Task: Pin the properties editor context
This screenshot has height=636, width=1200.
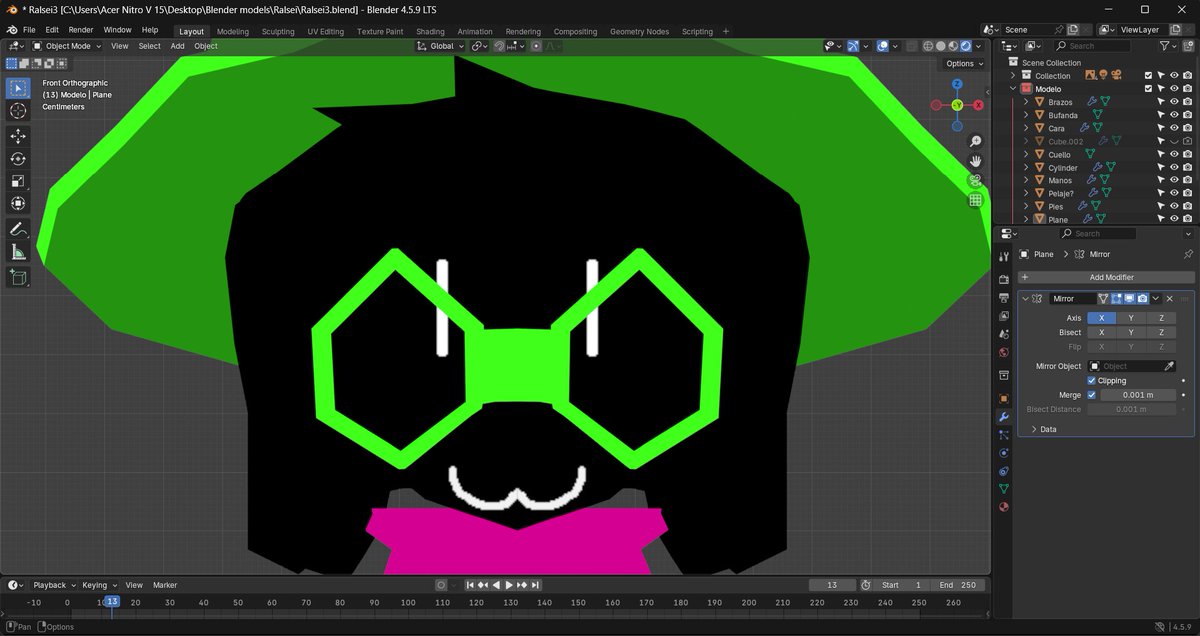Action: point(1187,254)
